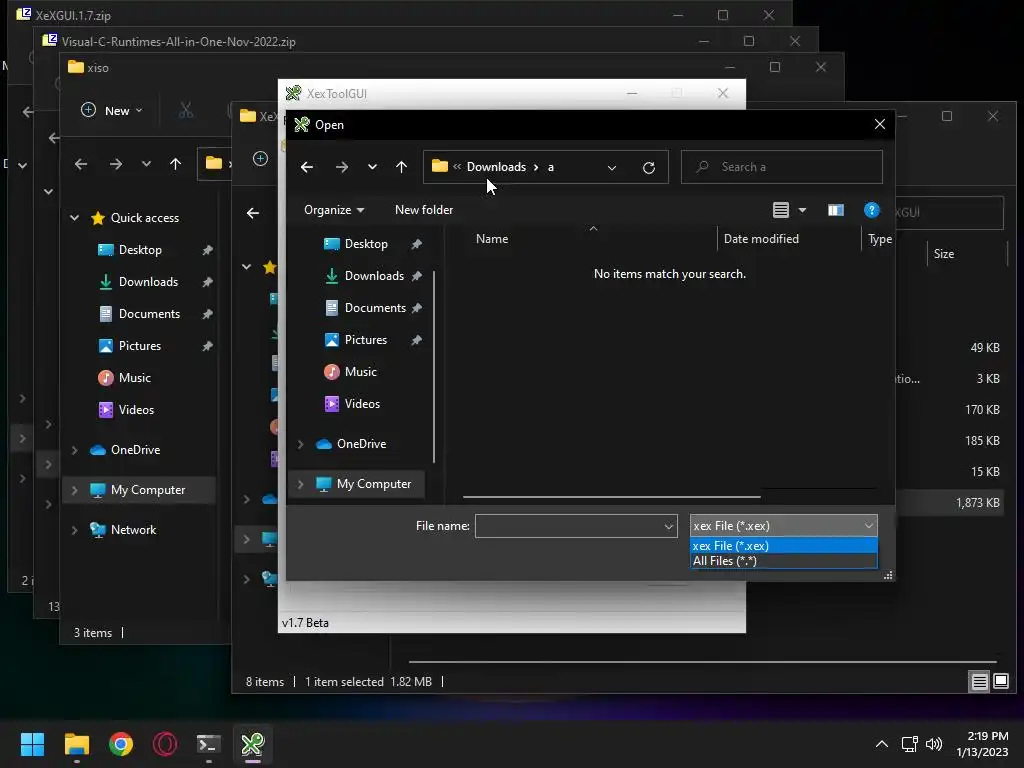The width and height of the screenshot is (1024, 768).
Task: Open the File name history dropdown
Action: pos(669,526)
